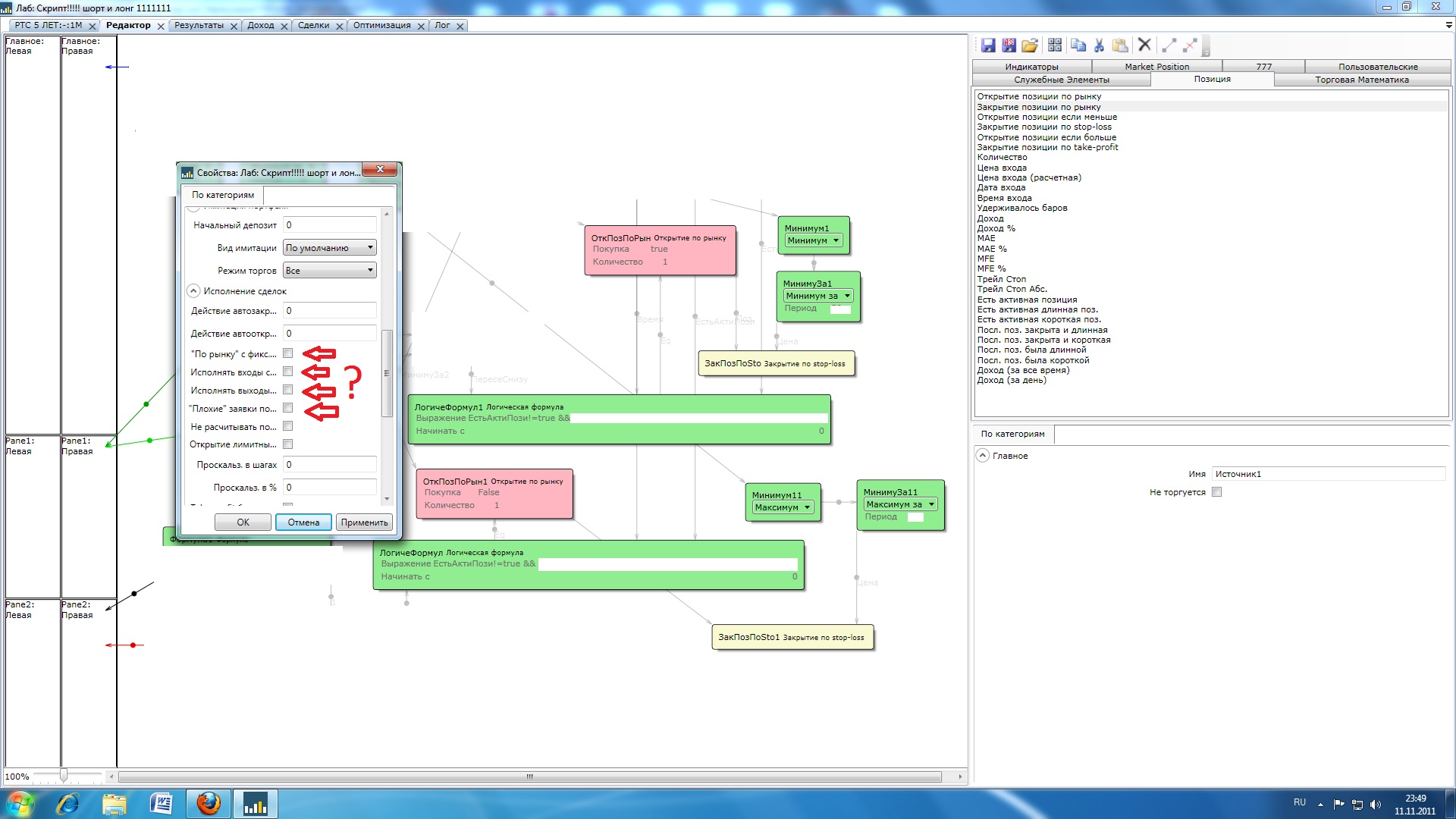This screenshot has height=819, width=1456.
Task: Click the Save script toolbar icon
Action: pos(987,45)
